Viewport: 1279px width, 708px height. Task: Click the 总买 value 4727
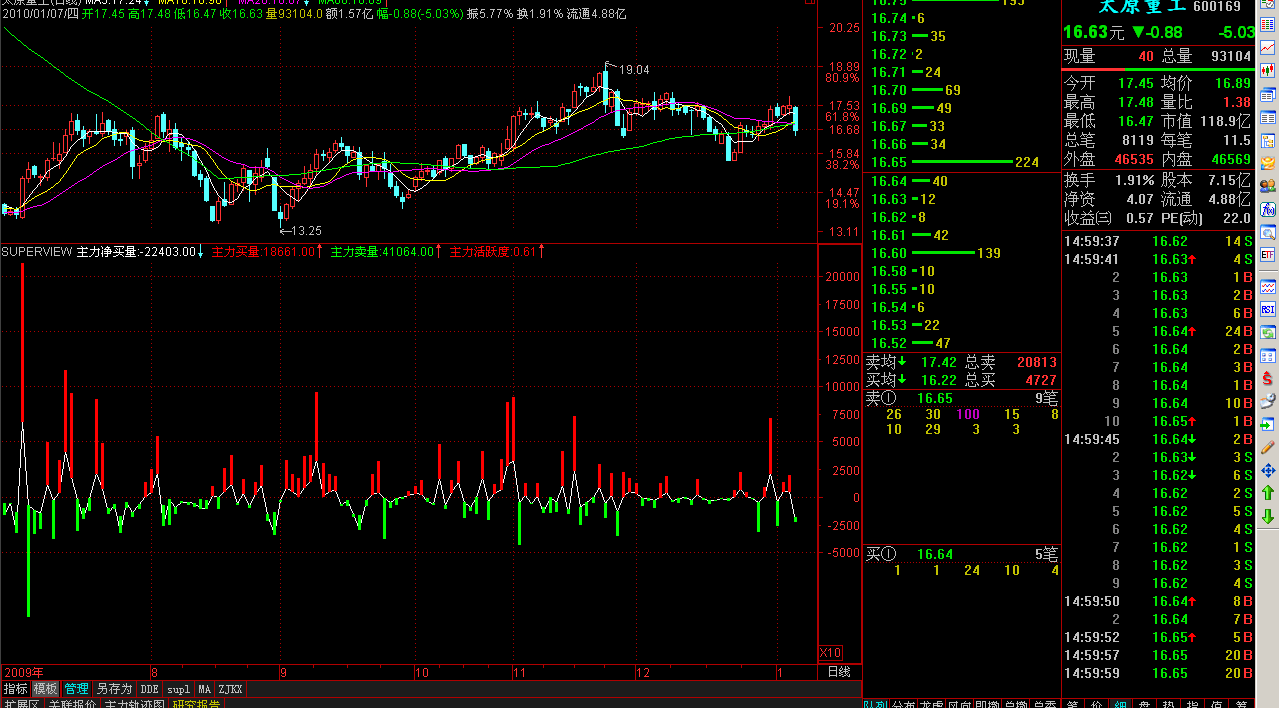[x=1040, y=380]
